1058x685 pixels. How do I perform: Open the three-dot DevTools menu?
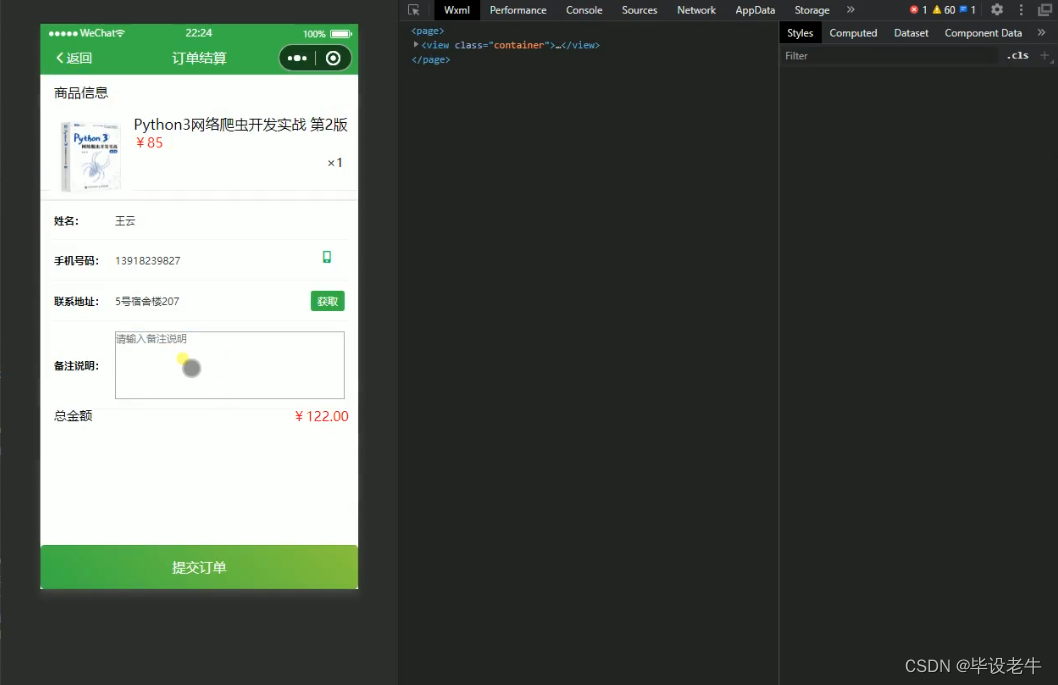[1021, 9]
